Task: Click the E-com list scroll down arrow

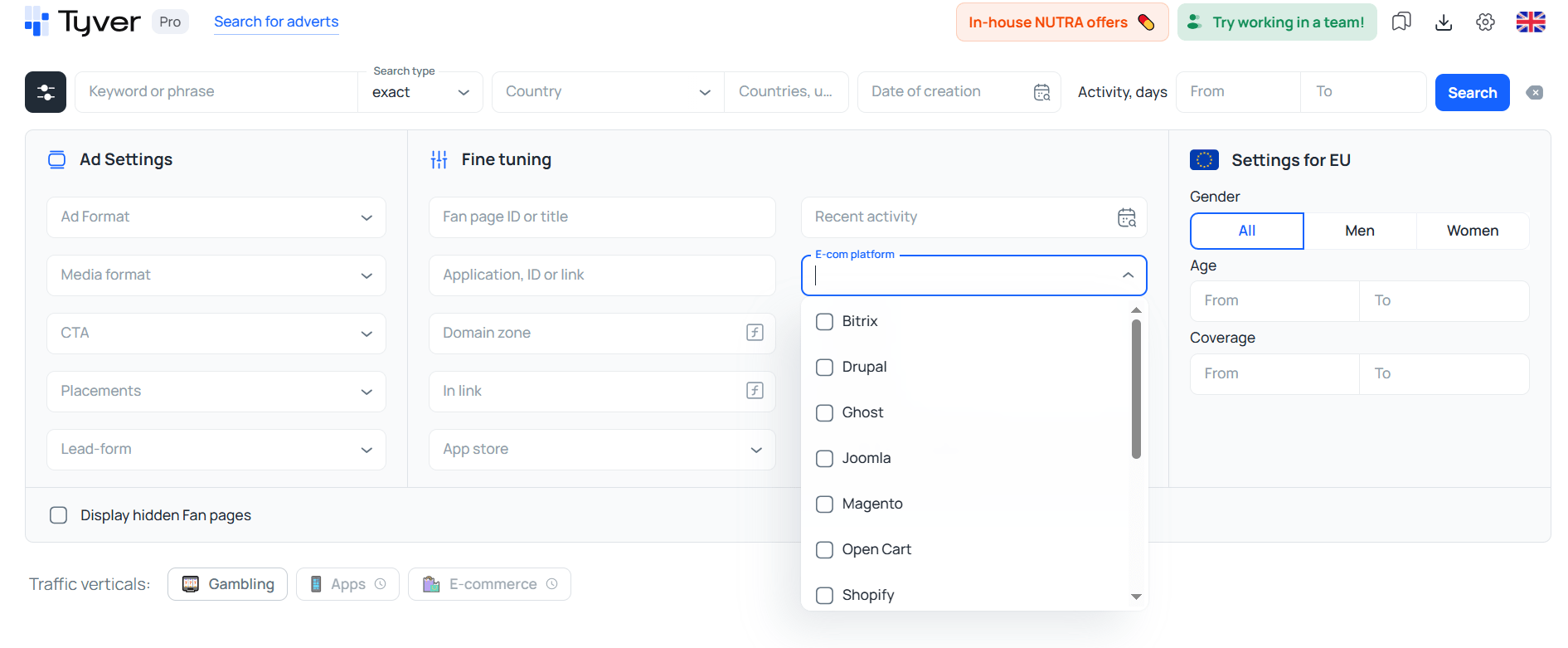Action: pyautogui.click(x=1136, y=597)
